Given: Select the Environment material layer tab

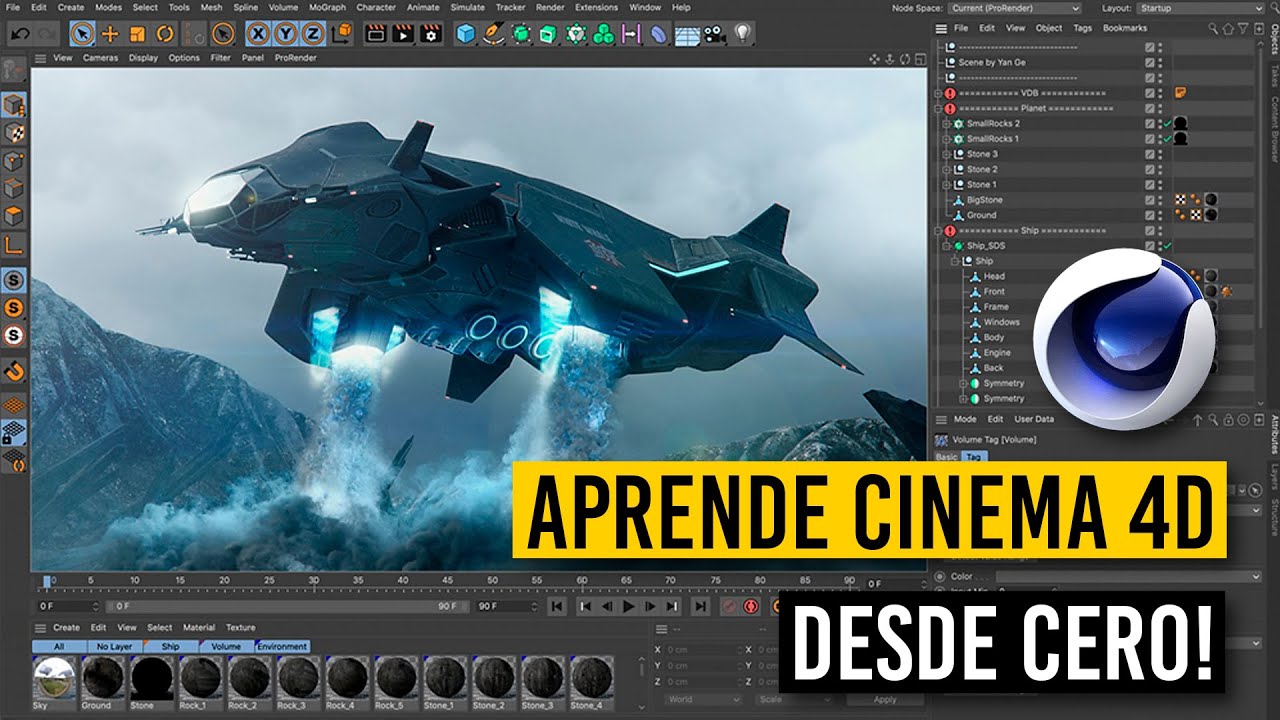Looking at the screenshot, I should (282, 647).
